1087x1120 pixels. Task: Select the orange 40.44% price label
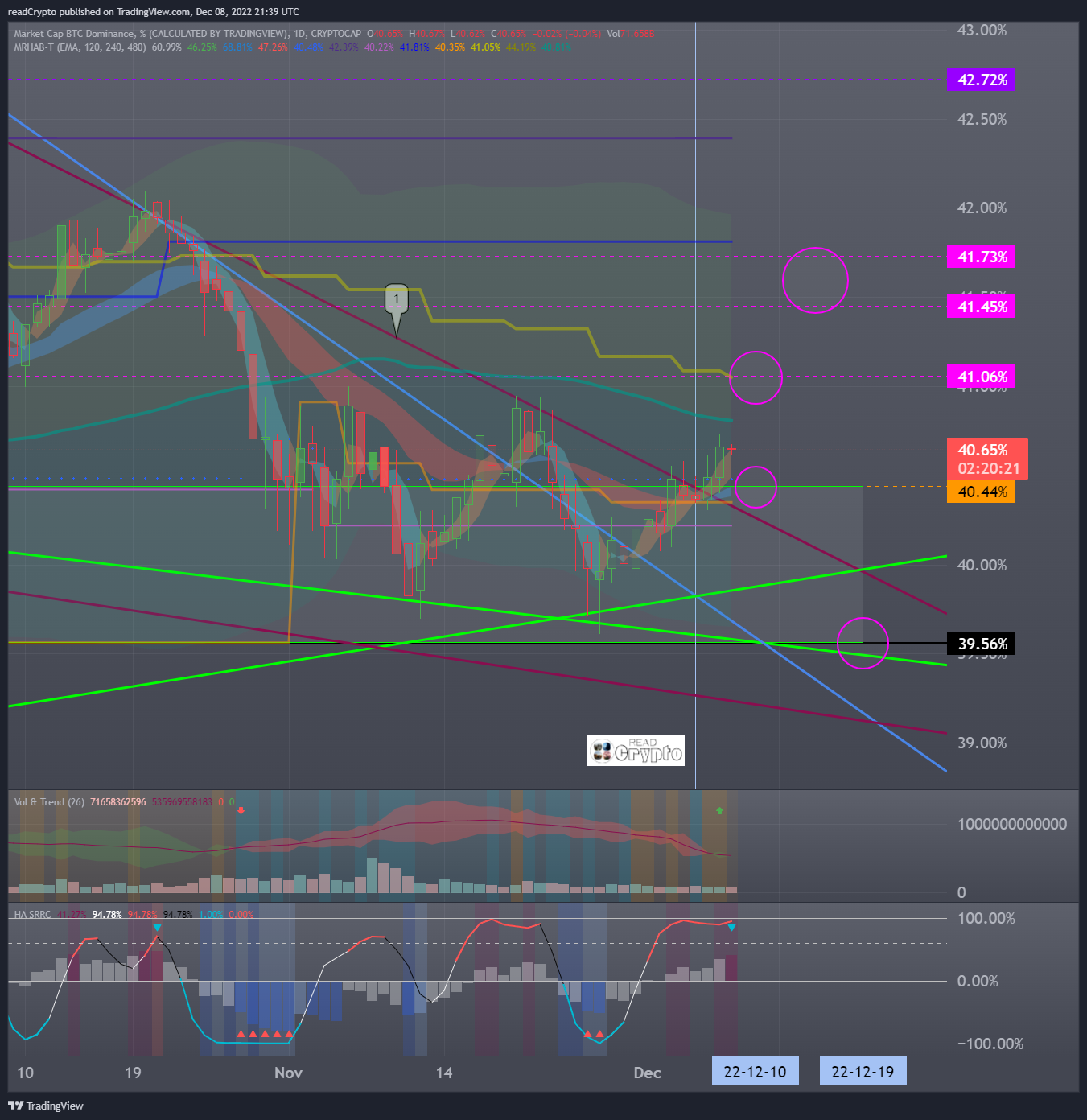point(981,492)
